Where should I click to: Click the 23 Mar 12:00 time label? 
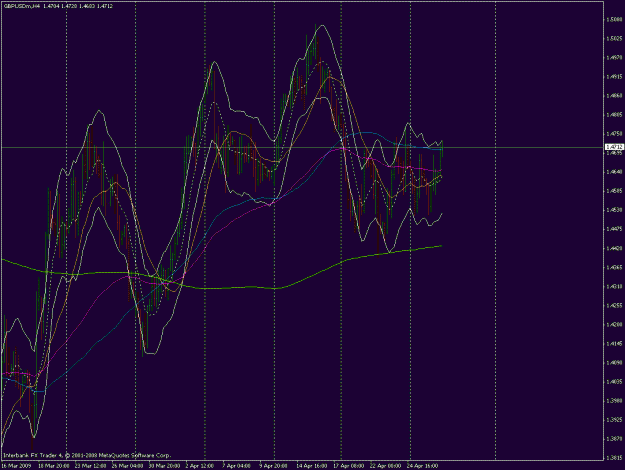pos(91,466)
